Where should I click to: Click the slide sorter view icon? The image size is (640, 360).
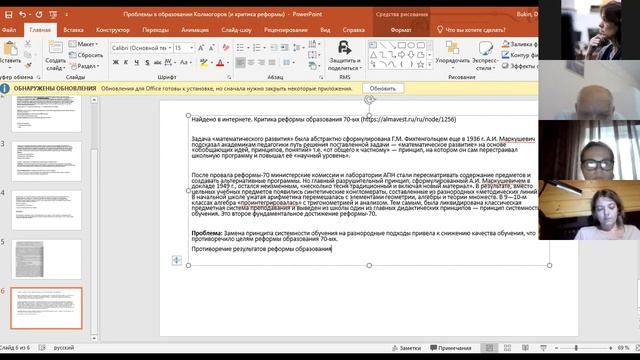point(507,348)
